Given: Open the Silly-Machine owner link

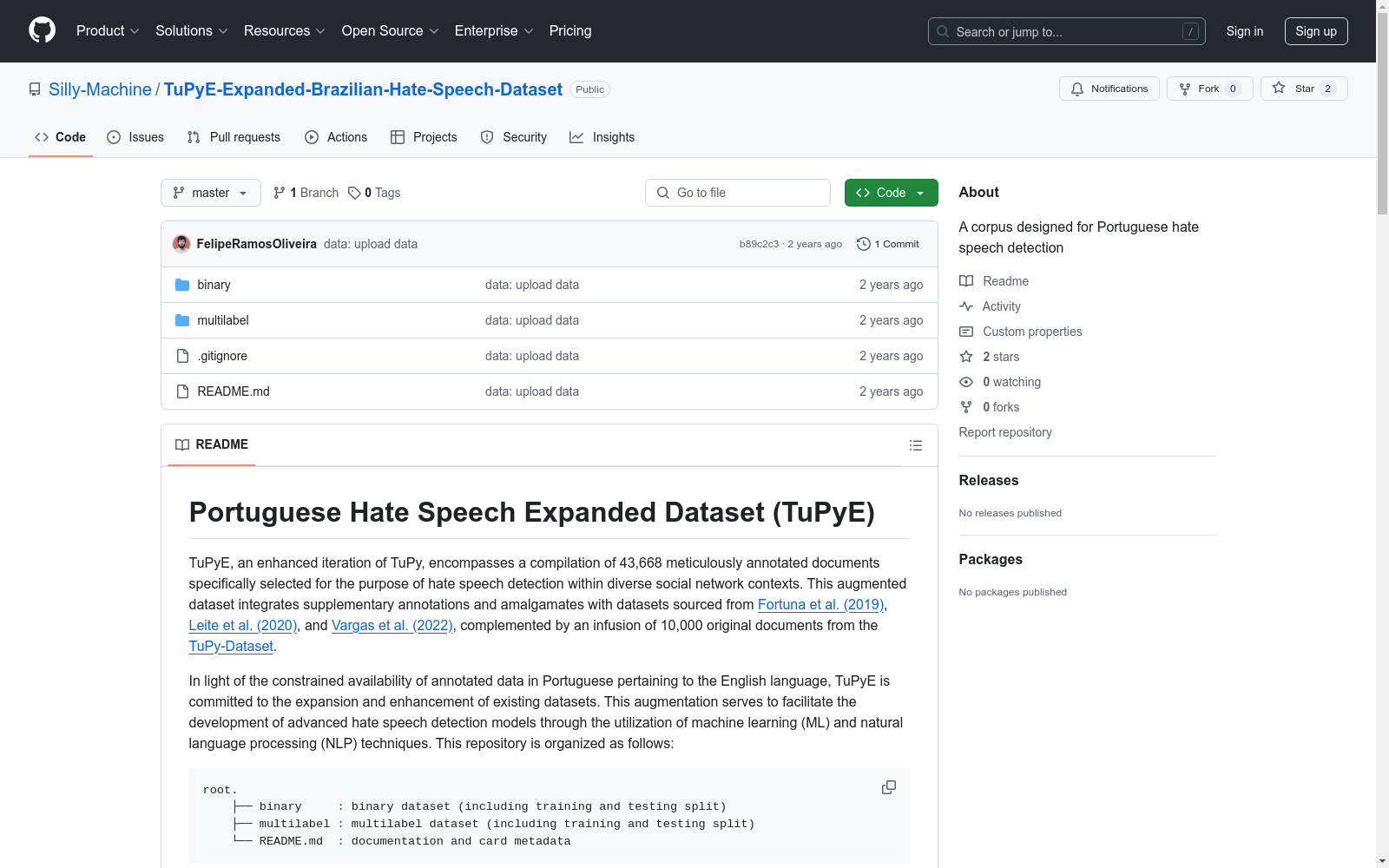Looking at the screenshot, I should click(x=100, y=89).
